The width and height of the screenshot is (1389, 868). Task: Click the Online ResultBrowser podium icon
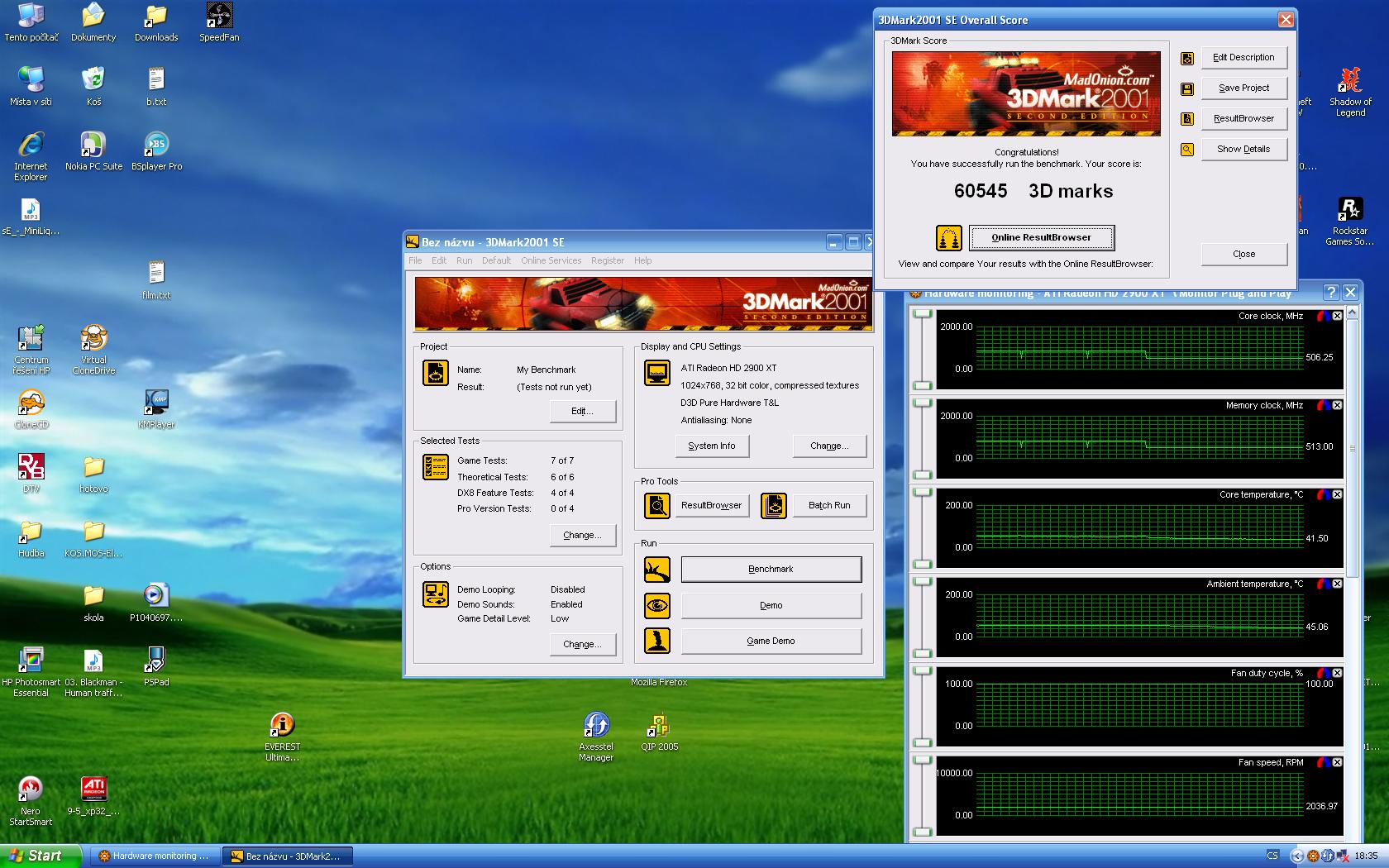click(948, 238)
